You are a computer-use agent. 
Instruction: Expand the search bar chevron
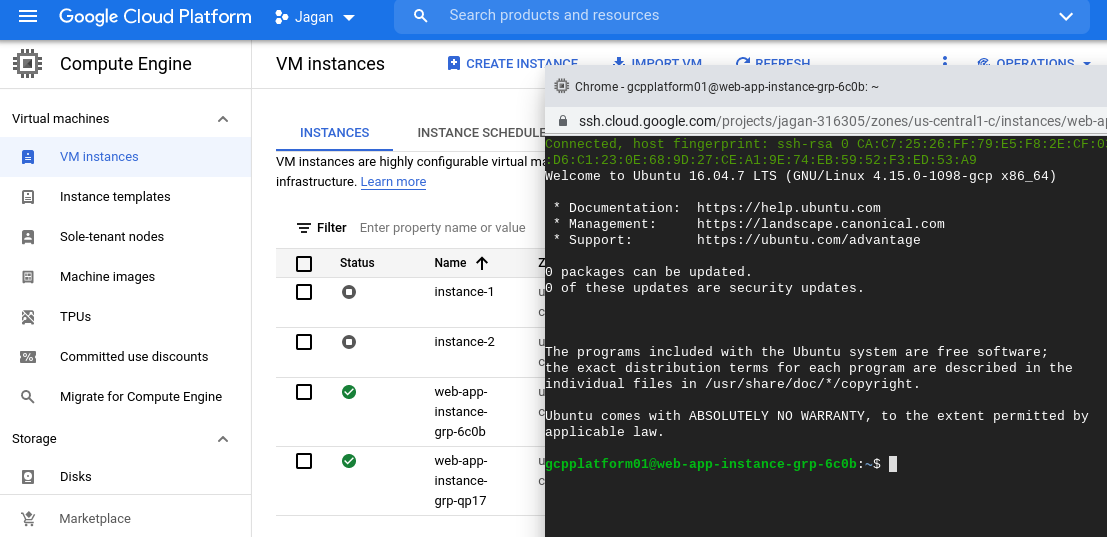click(1066, 16)
